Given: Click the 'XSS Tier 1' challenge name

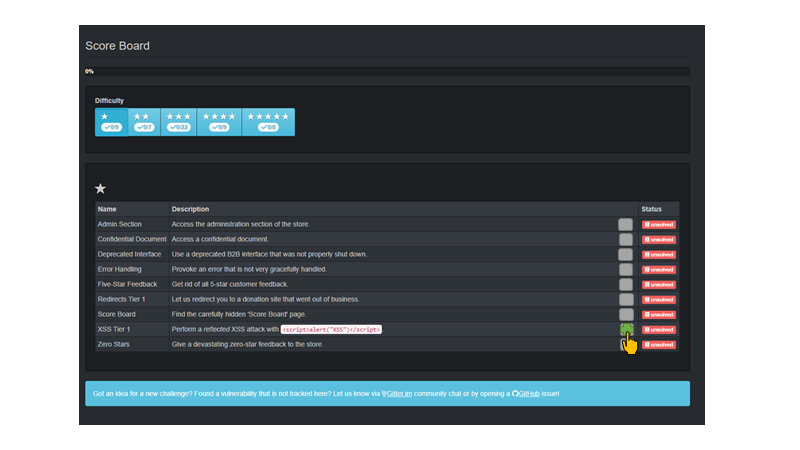Looking at the screenshot, I should [114, 329].
